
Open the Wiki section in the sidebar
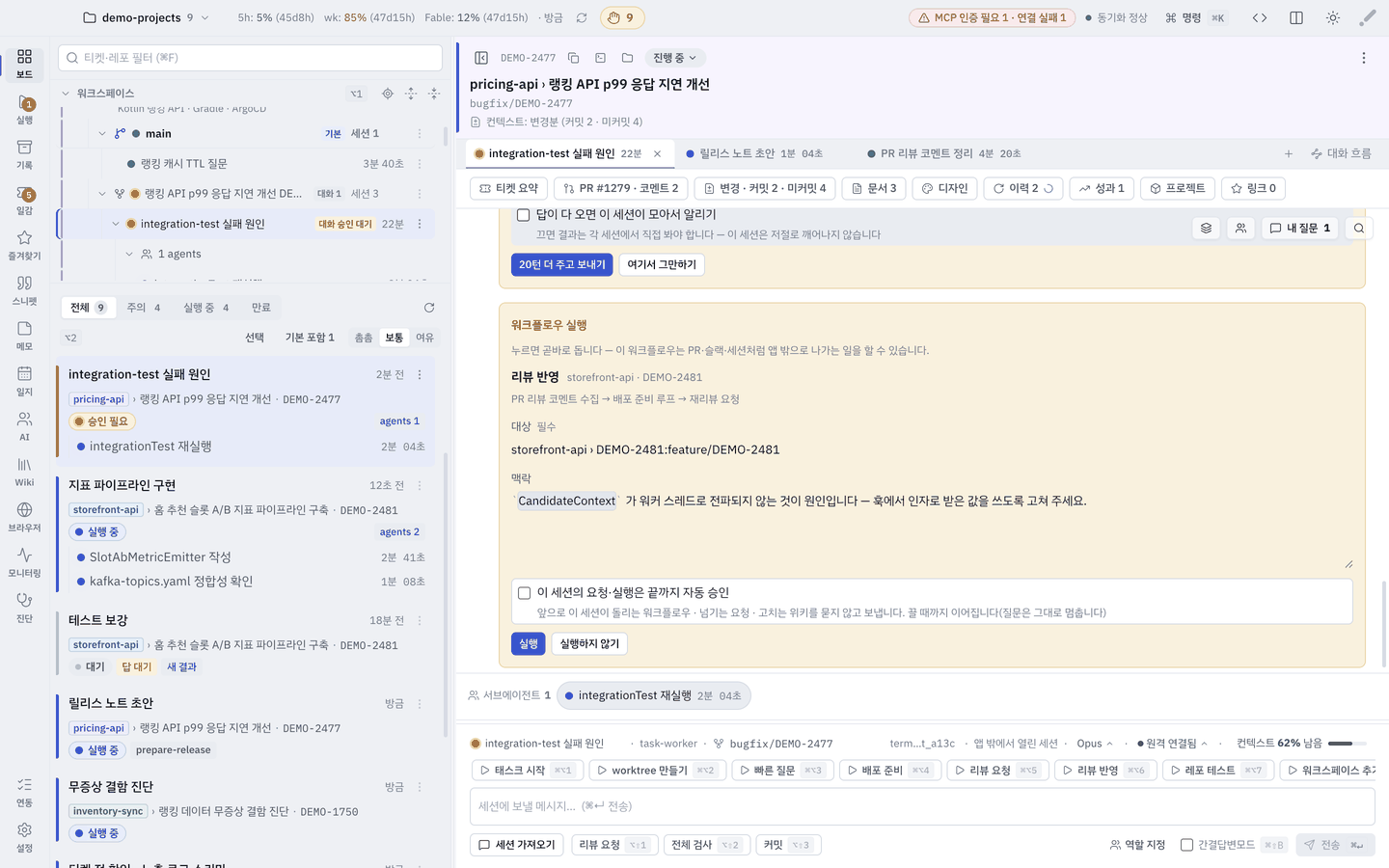[x=24, y=472]
